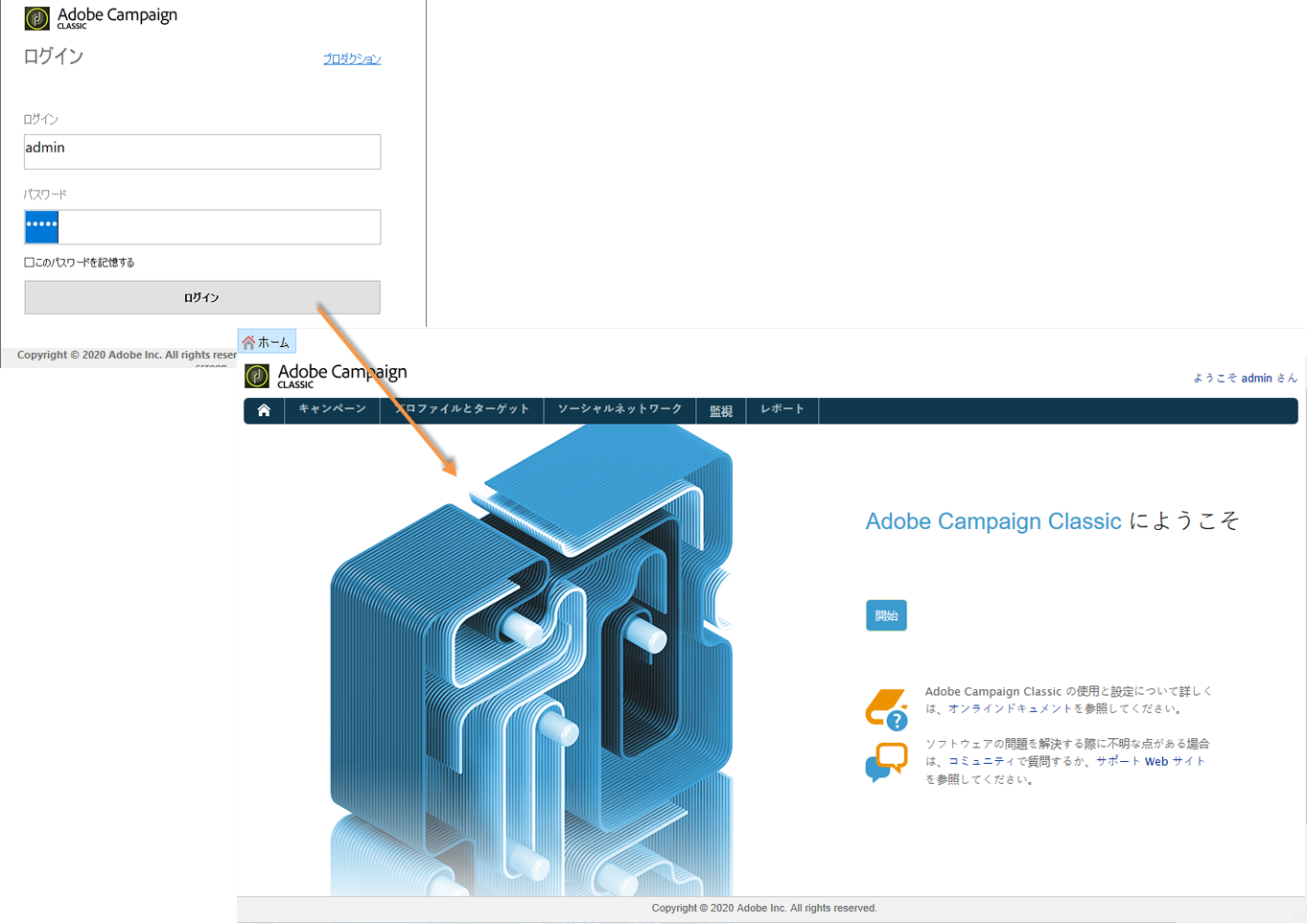Click the Adobe Campaign Classic にようこそ heading
This screenshot has width=1307, height=924.
point(1052,521)
